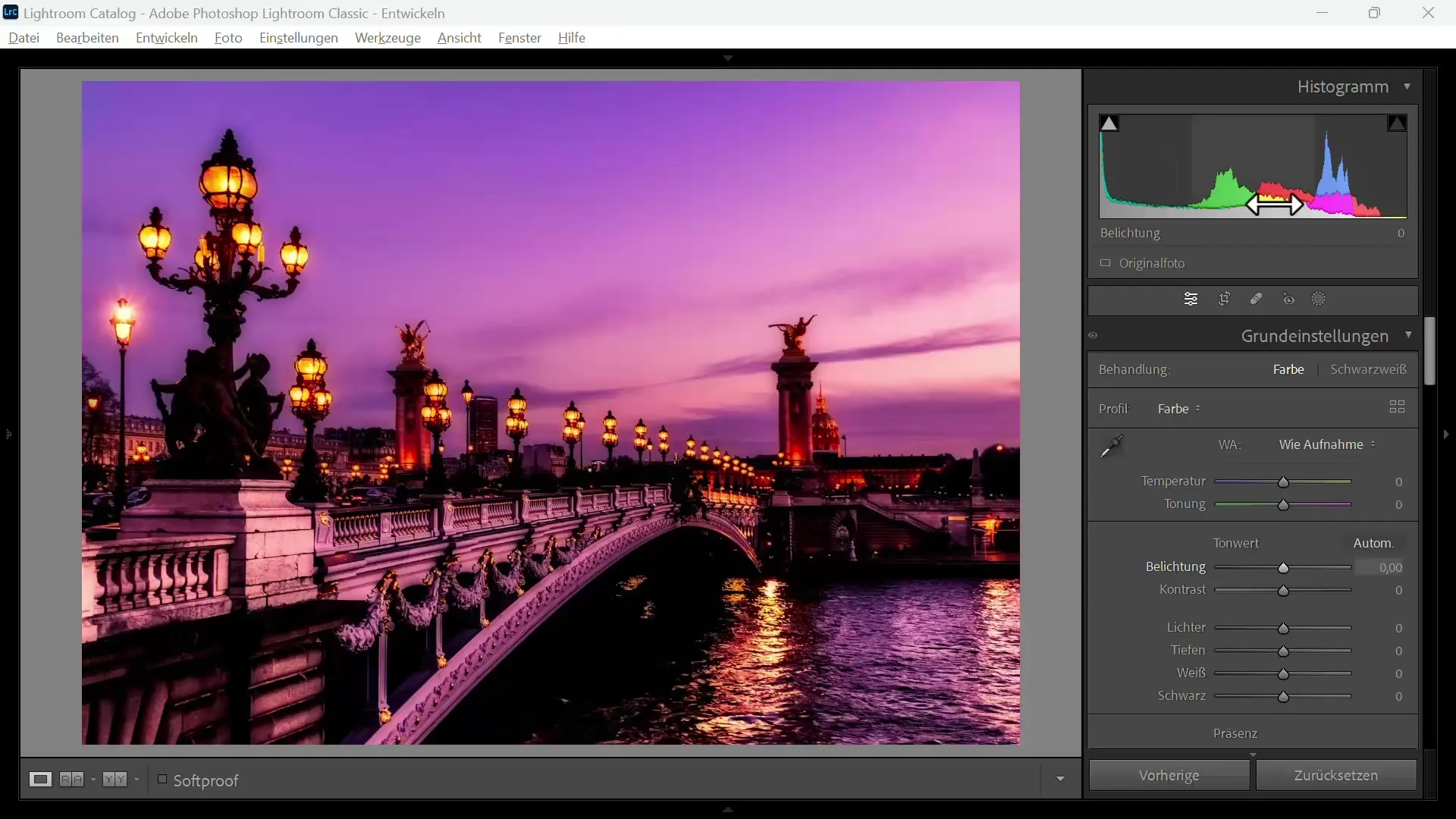Click the Belichtung slider handle

[1284, 568]
